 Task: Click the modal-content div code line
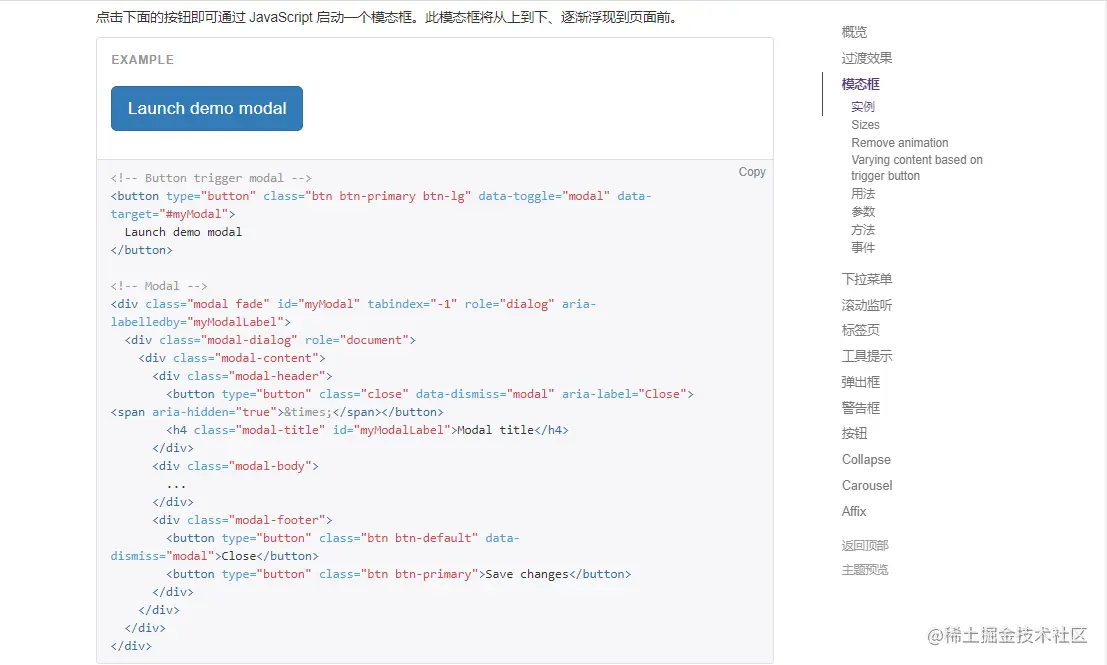[232, 358]
